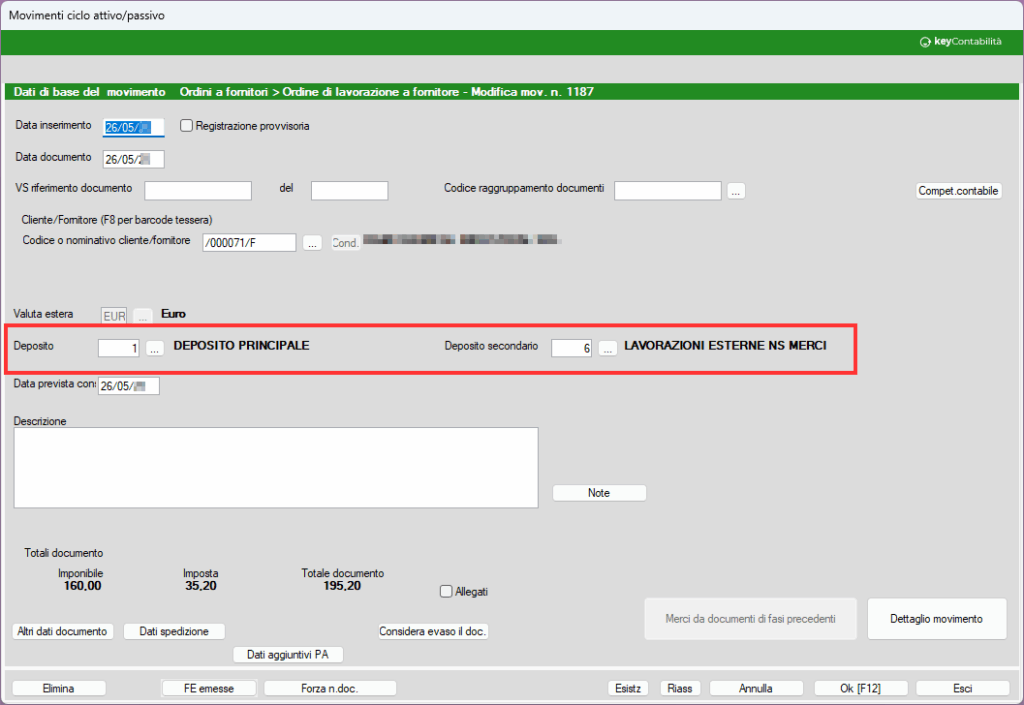Click inside the Descrizione text area
Viewport: 1024px width, 705px height.
coord(276,467)
